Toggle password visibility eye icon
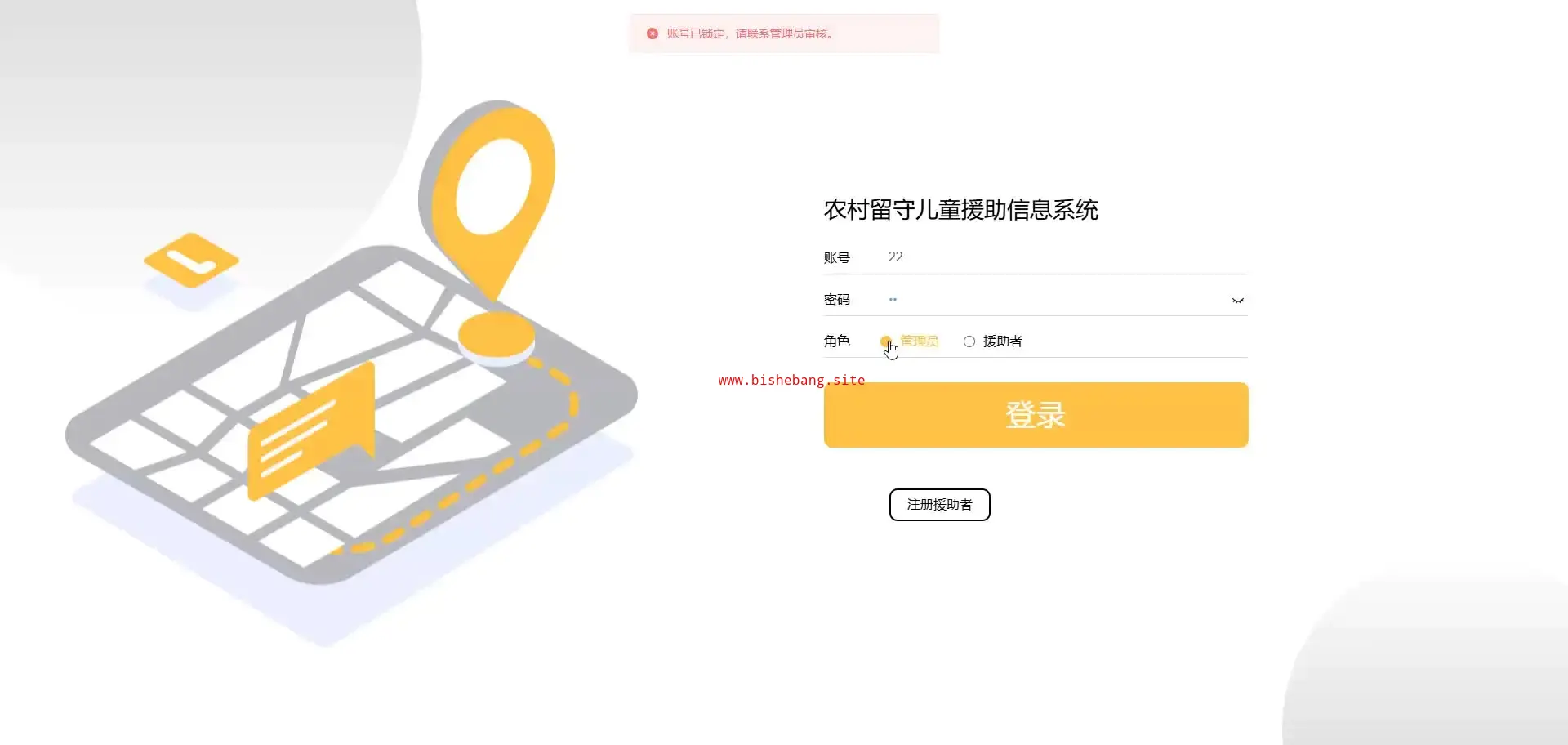 (x=1238, y=301)
